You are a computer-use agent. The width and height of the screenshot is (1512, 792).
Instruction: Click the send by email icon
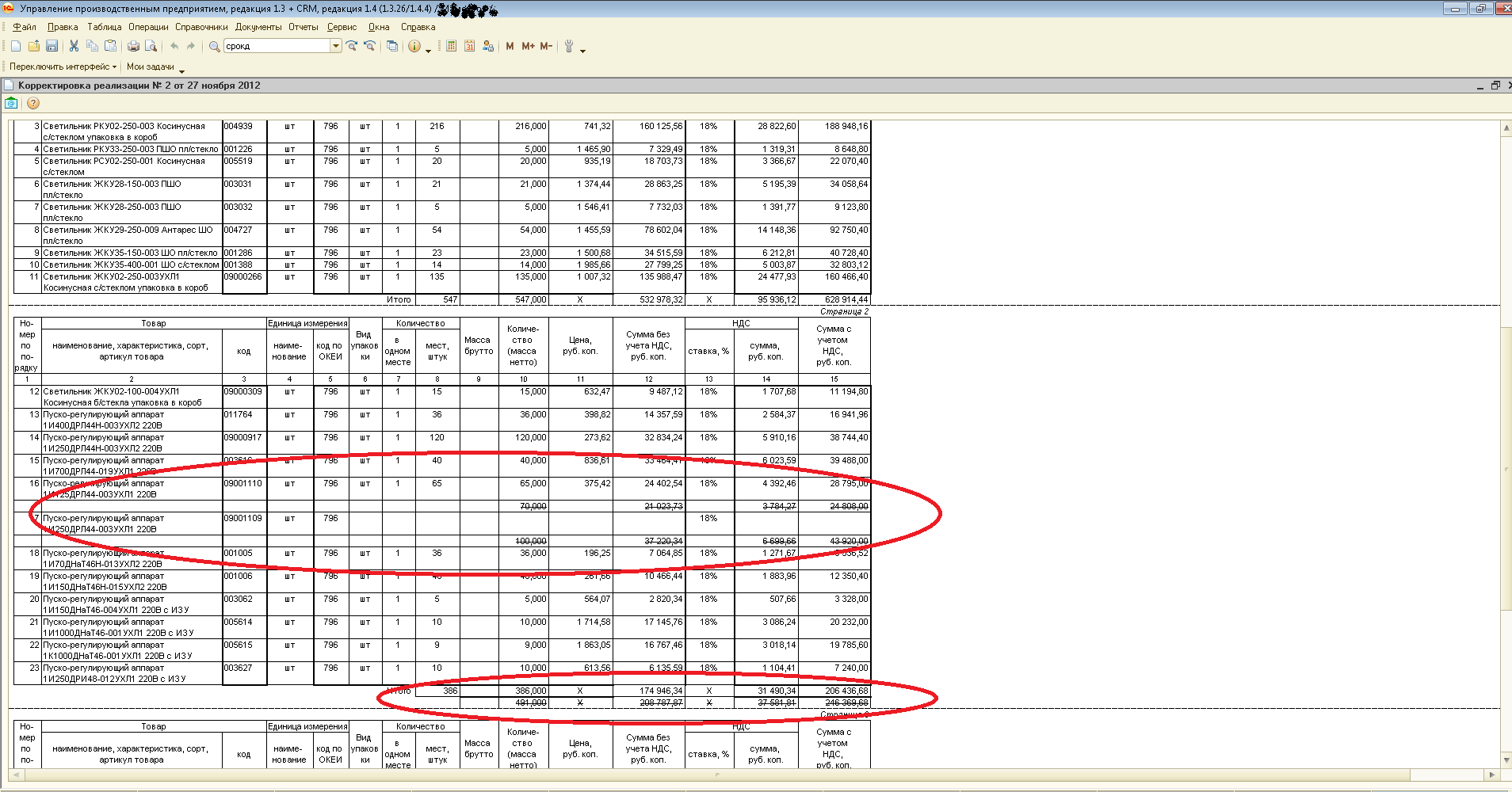click(x=11, y=103)
